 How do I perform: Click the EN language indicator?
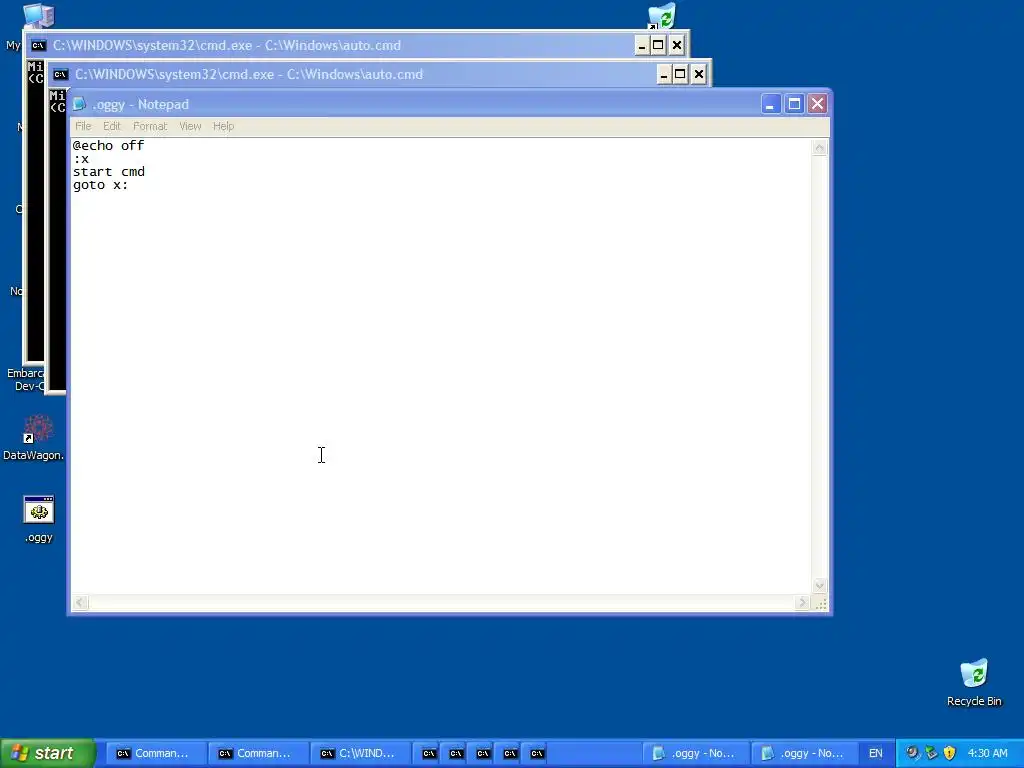876,753
